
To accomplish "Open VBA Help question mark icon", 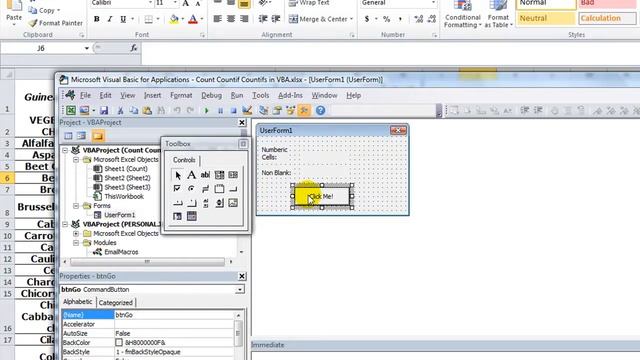I will pyautogui.click(x=320, y=110).
